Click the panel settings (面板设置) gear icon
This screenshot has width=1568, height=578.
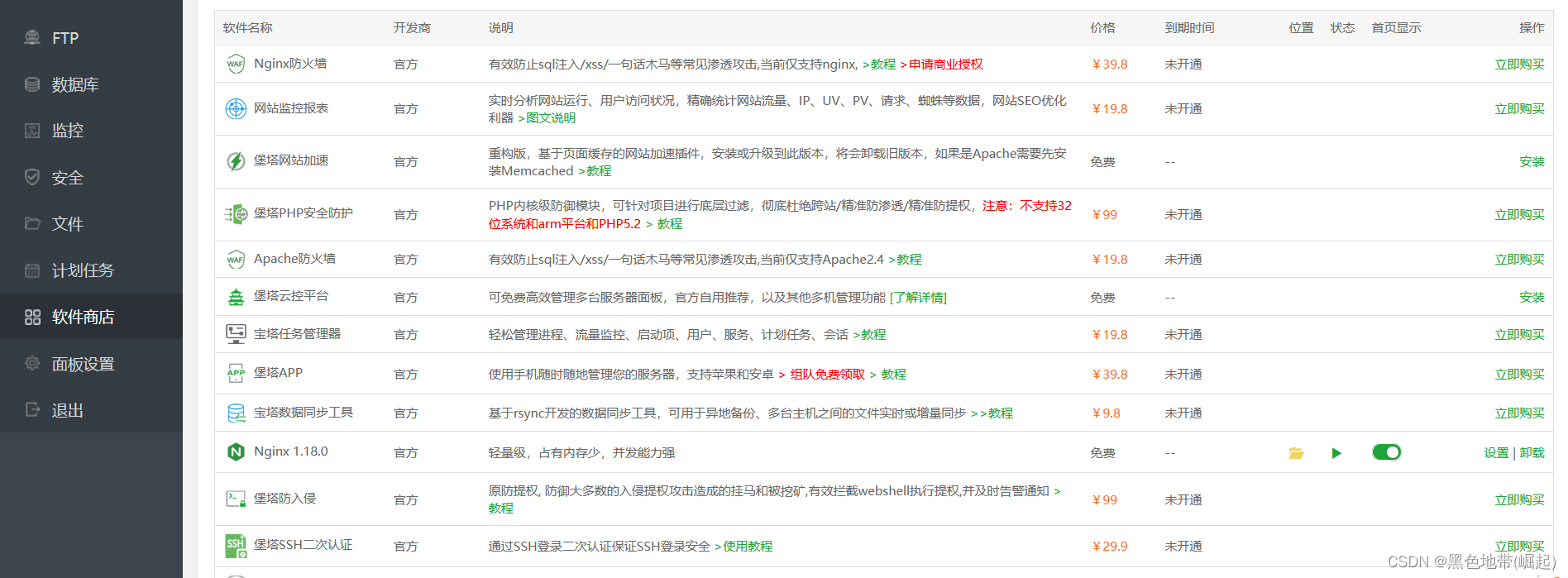(x=32, y=363)
